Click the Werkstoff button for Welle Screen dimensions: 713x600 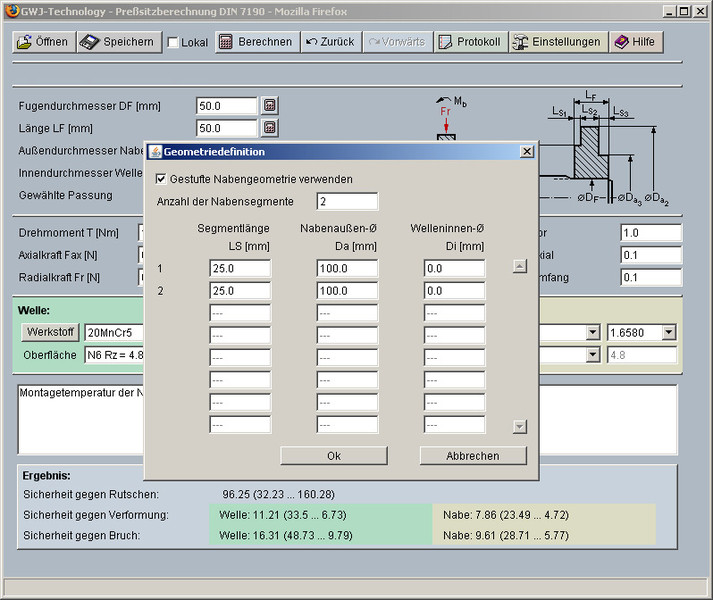coord(51,331)
